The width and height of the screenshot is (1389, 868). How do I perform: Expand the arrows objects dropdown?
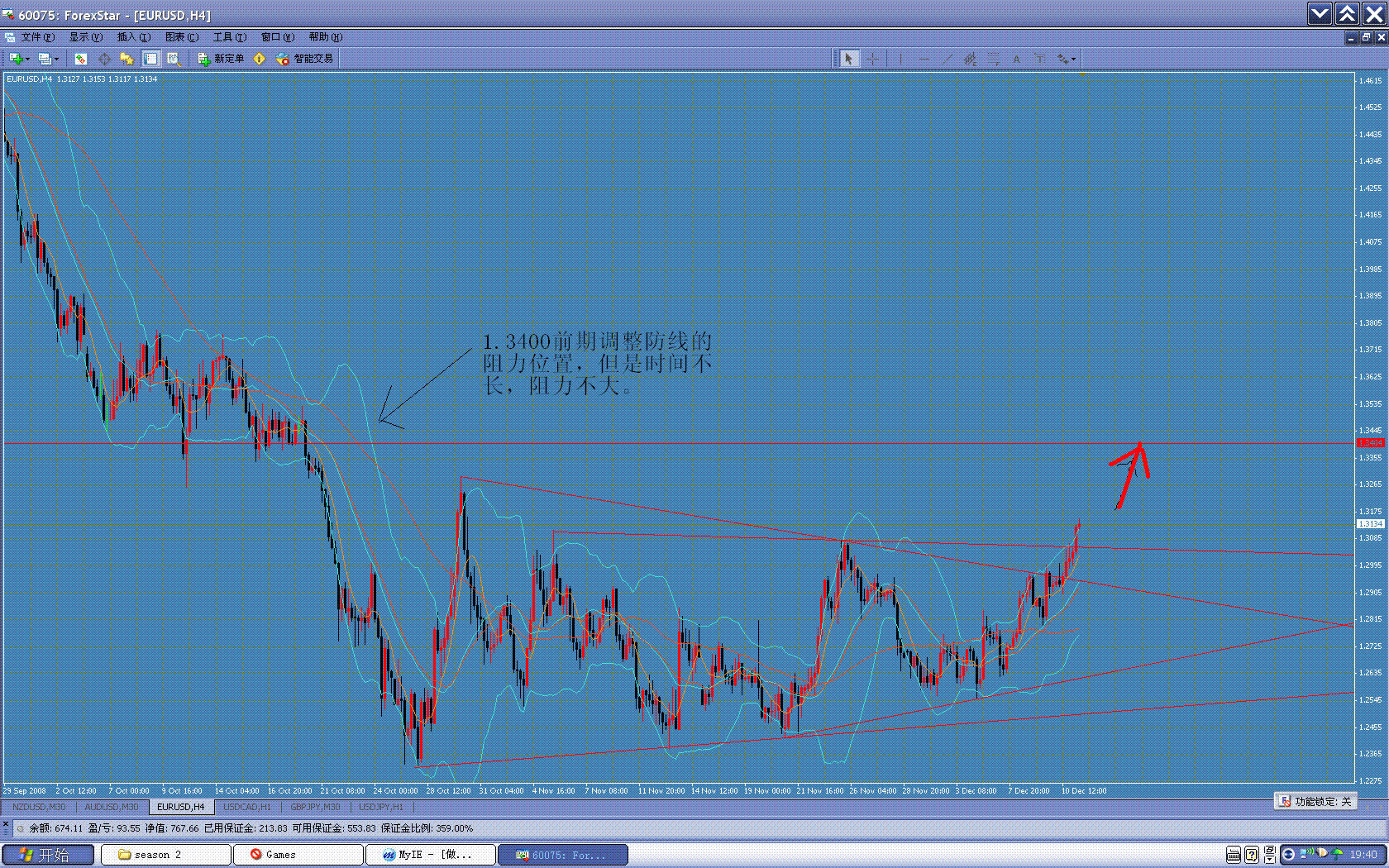[x=1073, y=59]
